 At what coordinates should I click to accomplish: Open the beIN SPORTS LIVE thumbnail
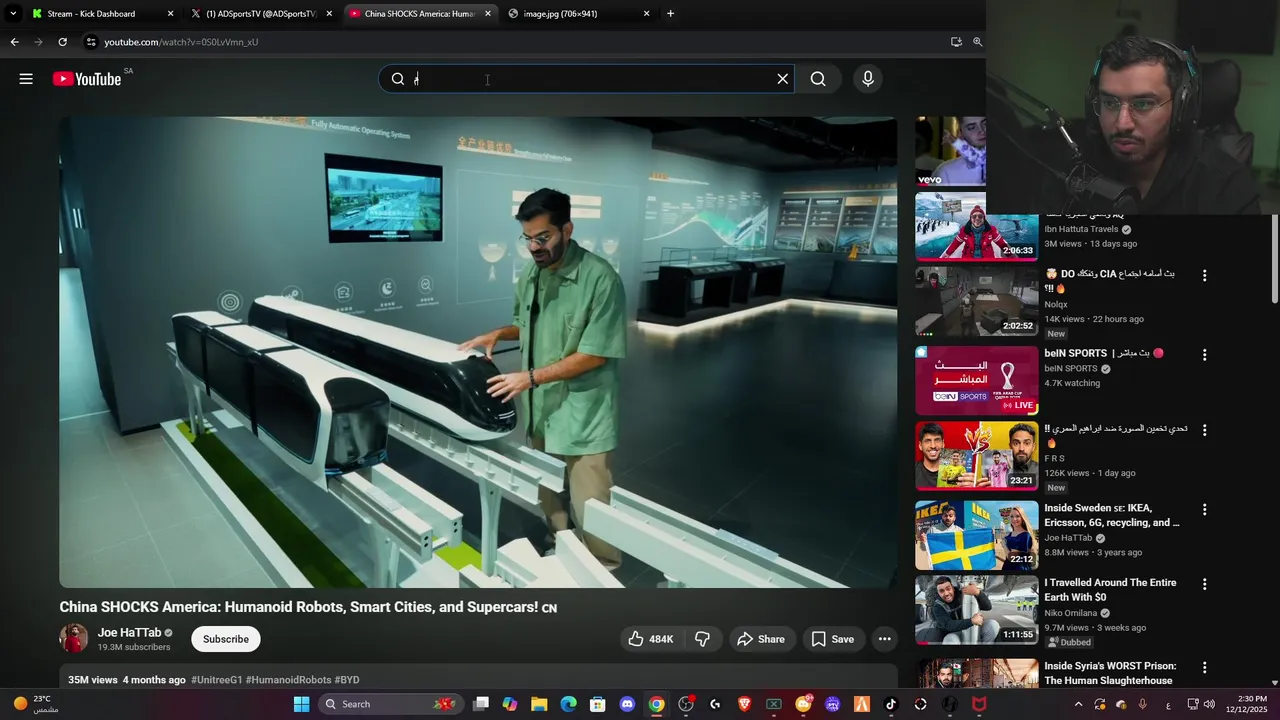pyautogui.click(x=976, y=380)
